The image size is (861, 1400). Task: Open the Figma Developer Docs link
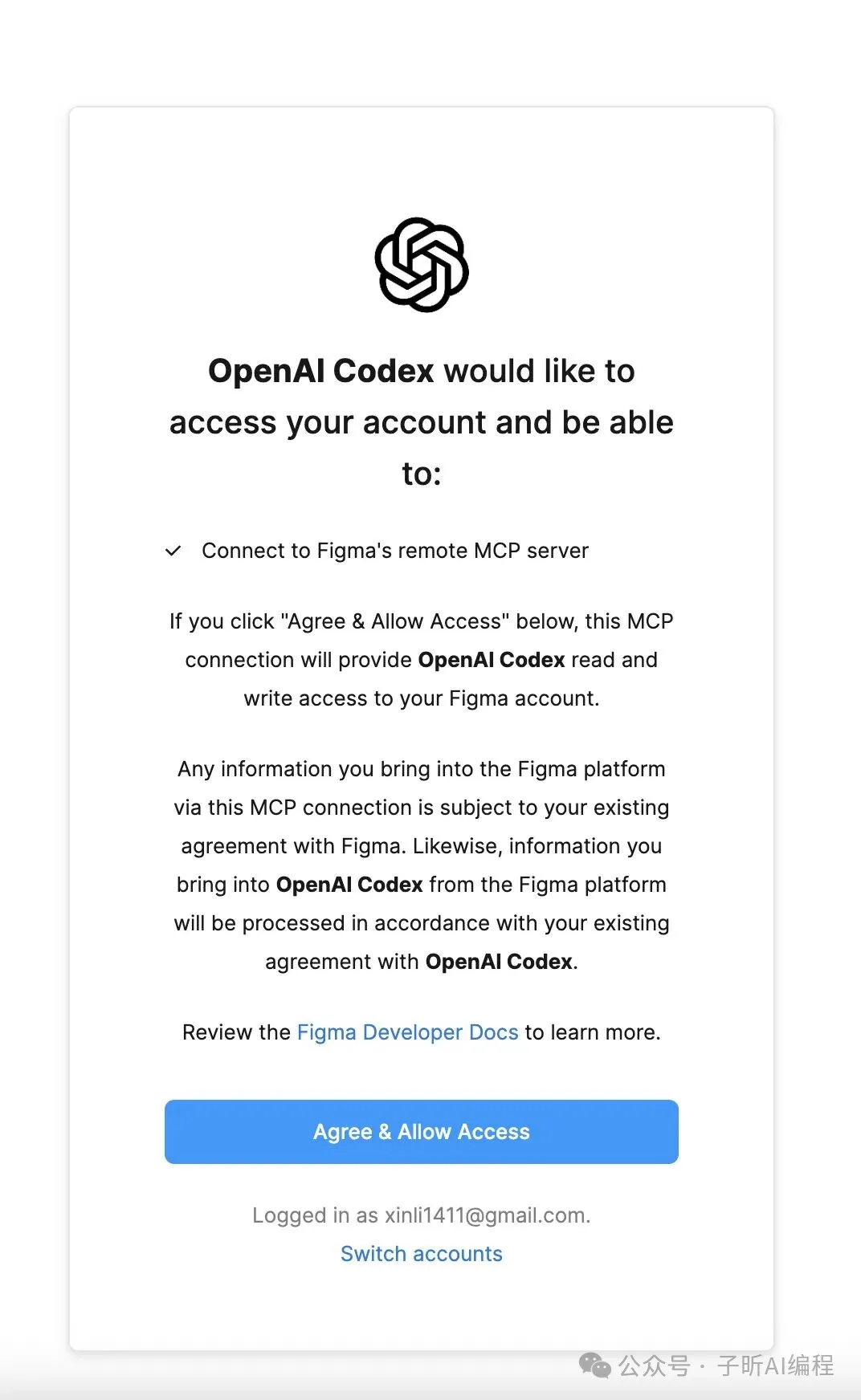pos(407,1032)
